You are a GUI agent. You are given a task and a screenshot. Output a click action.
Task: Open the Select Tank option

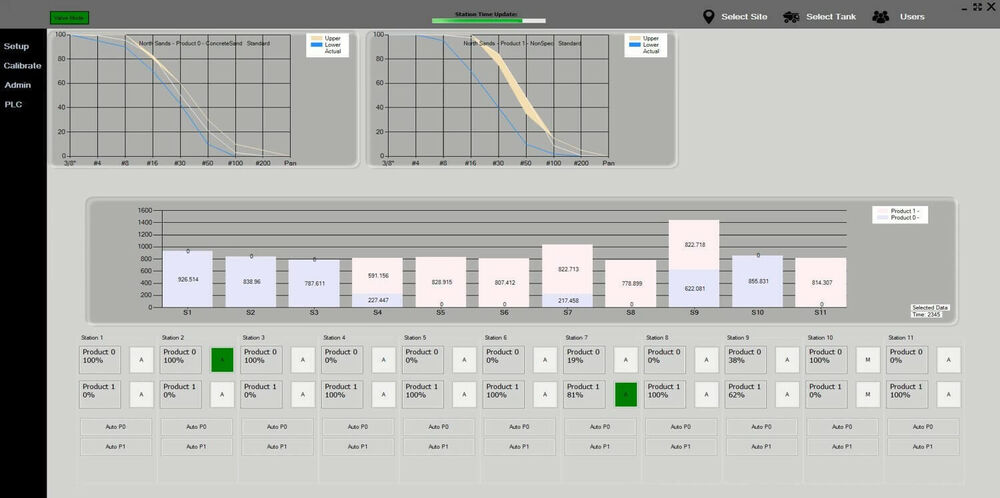[x=831, y=17]
